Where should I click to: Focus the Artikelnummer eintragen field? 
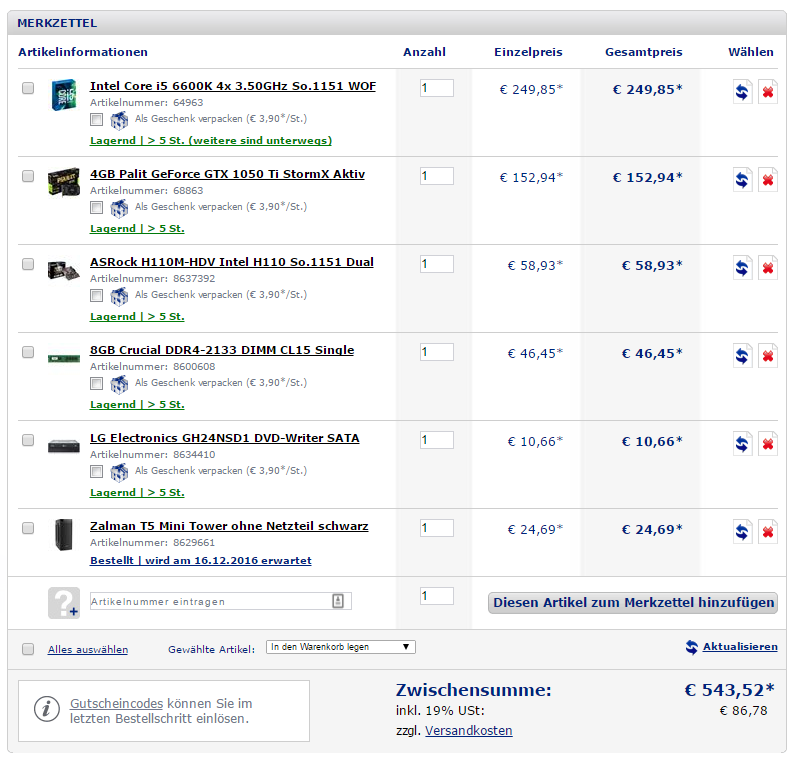pos(221,601)
